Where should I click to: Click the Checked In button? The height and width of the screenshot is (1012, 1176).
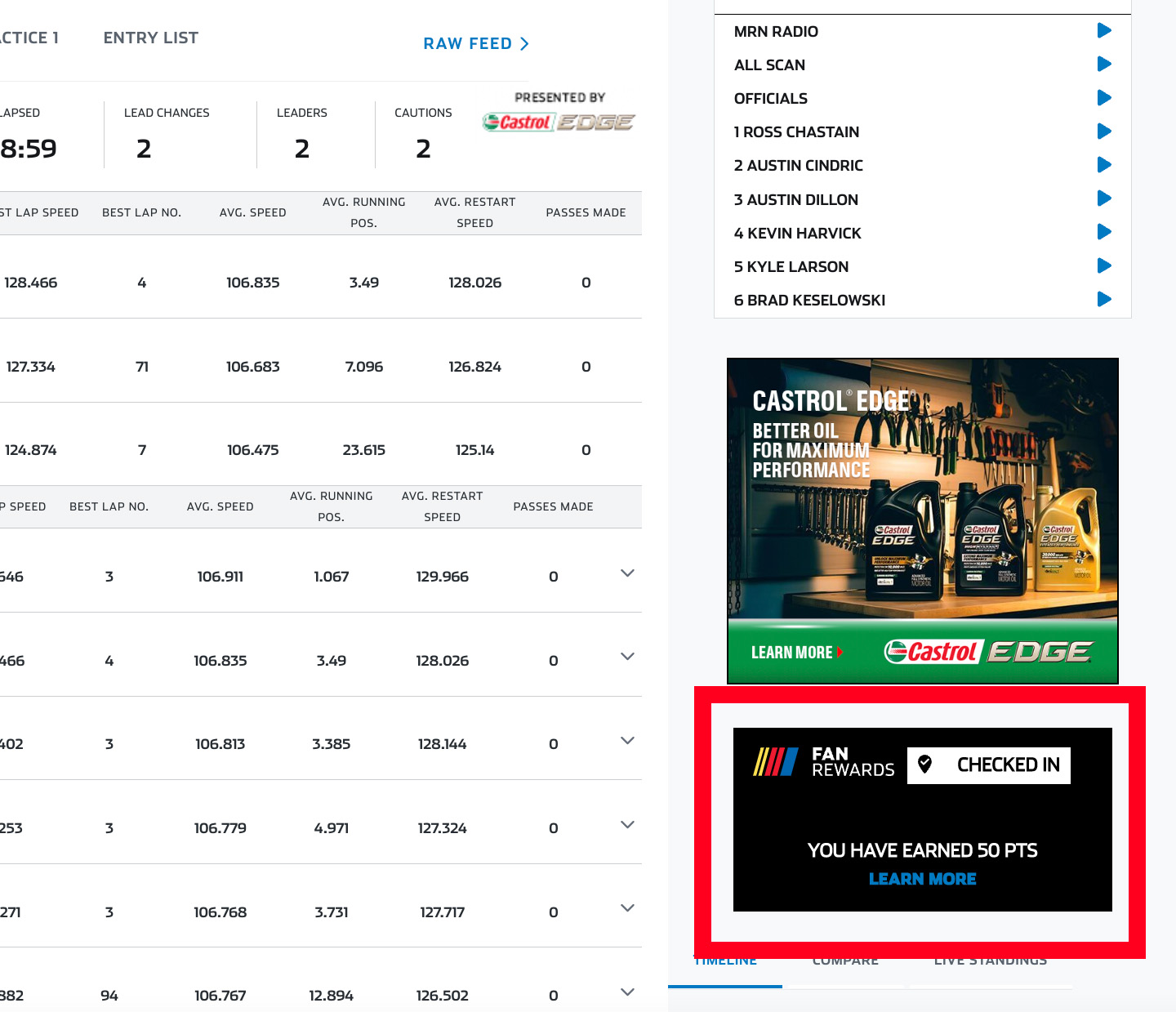pyautogui.click(x=988, y=765)
